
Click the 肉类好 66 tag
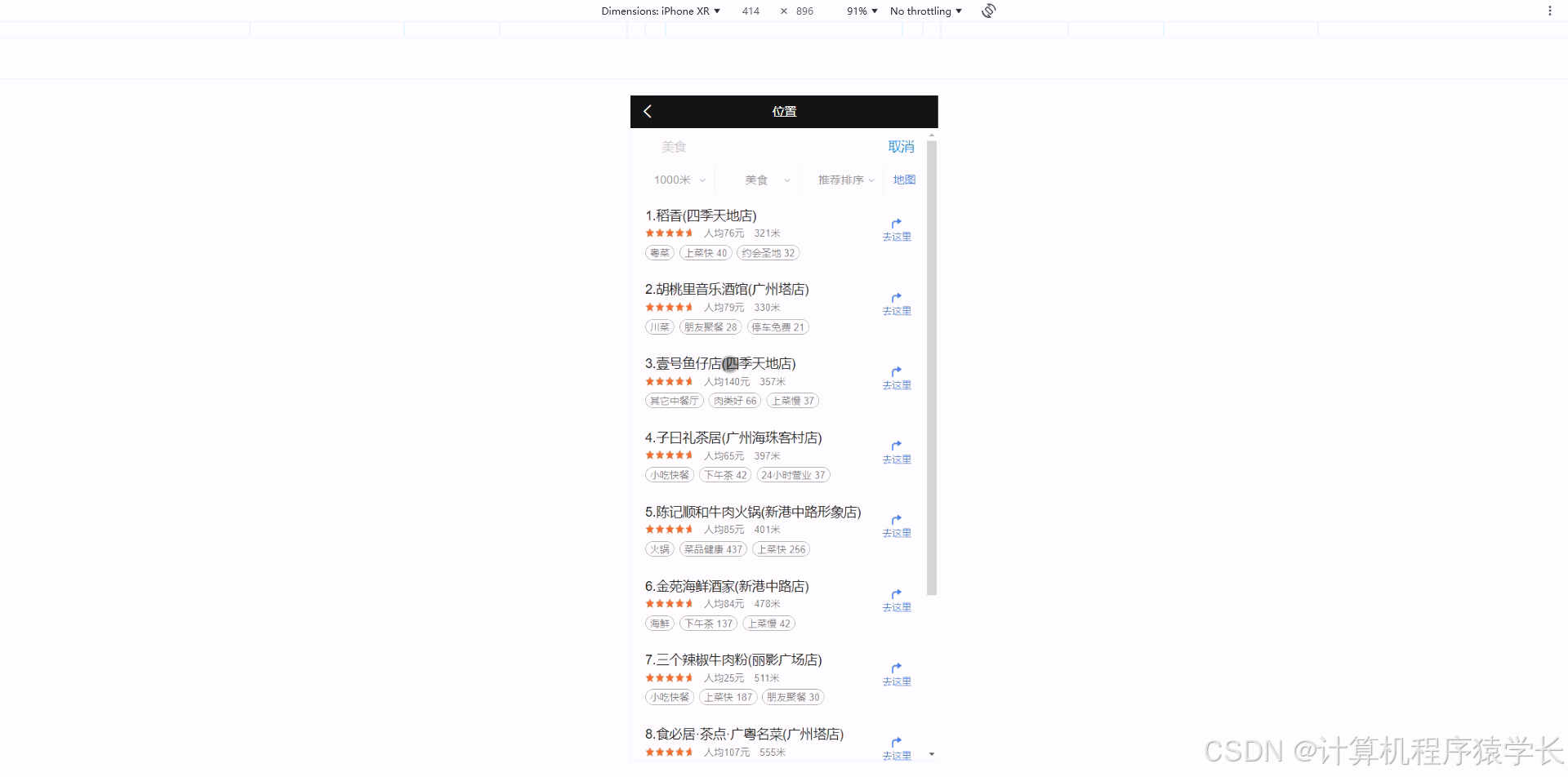[735, 401]
